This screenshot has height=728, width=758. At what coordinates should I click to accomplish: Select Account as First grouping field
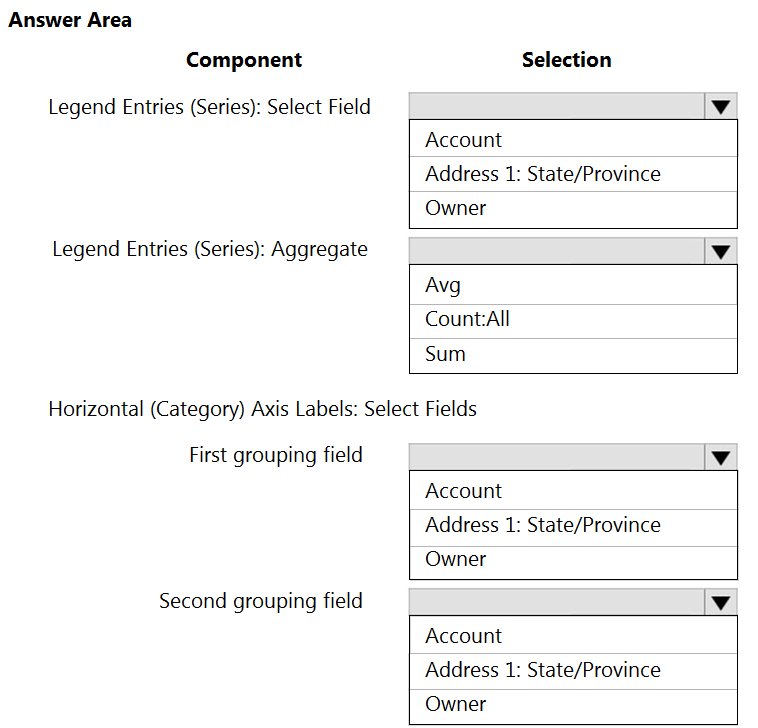464,491
